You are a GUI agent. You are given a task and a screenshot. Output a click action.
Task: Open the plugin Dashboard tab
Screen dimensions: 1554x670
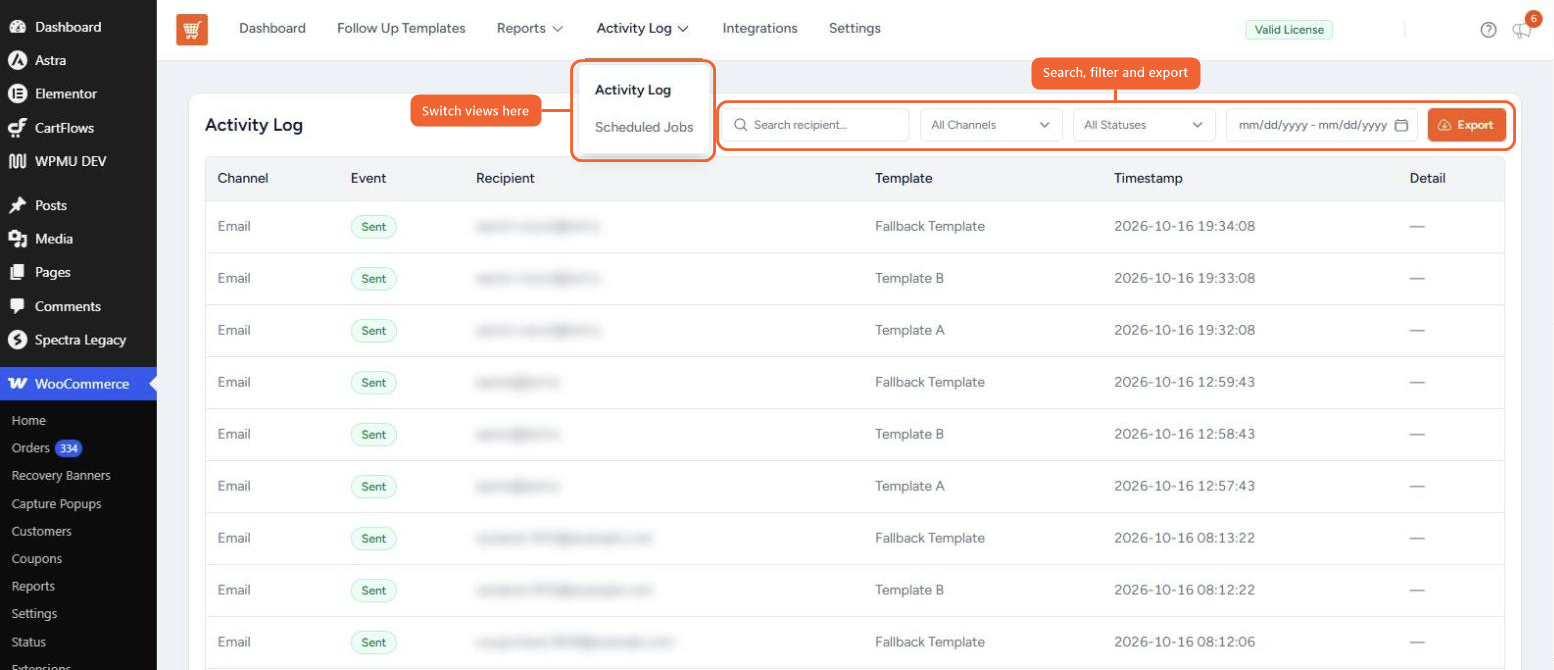[272, 28]
